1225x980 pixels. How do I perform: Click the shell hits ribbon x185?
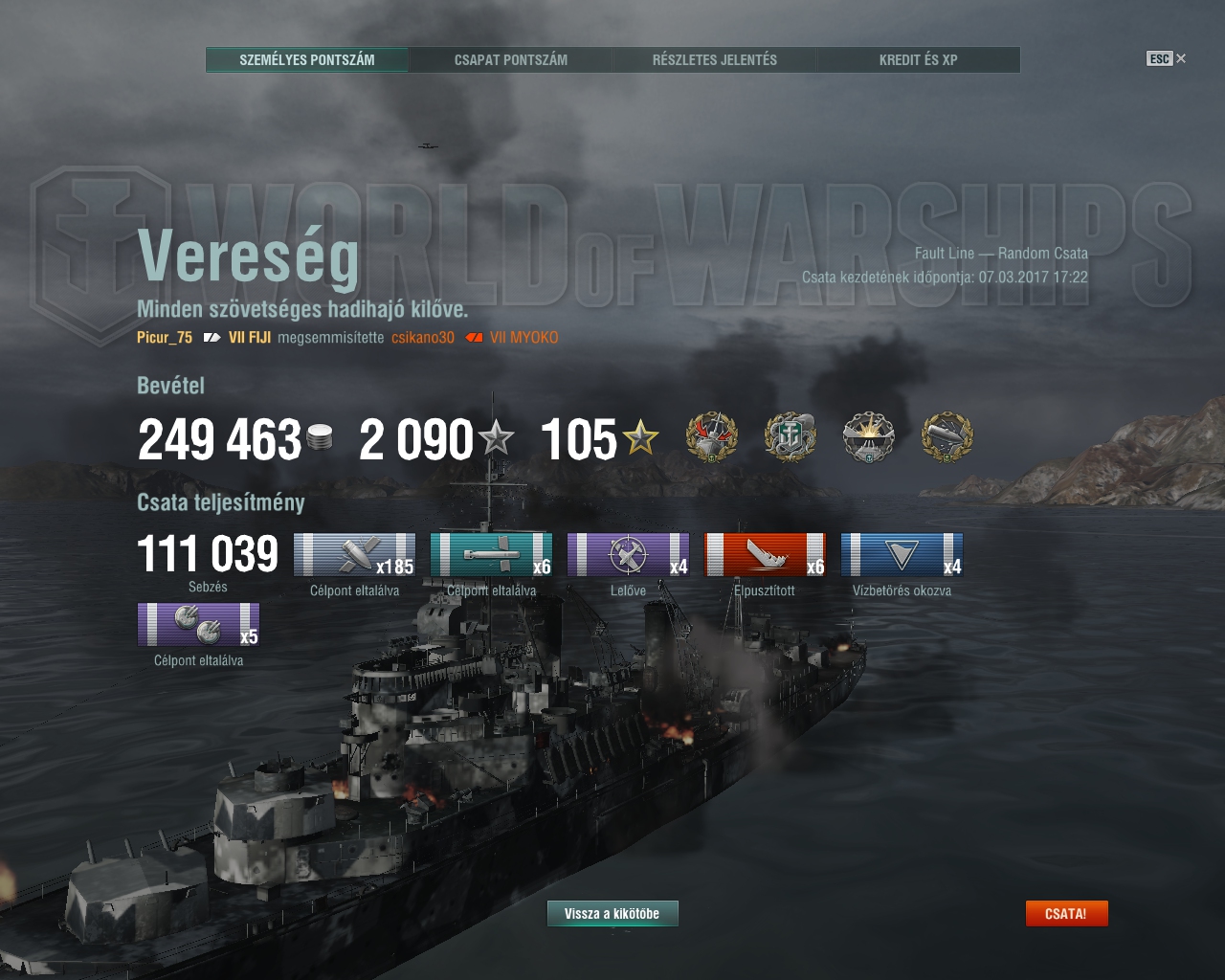(355, 555)
